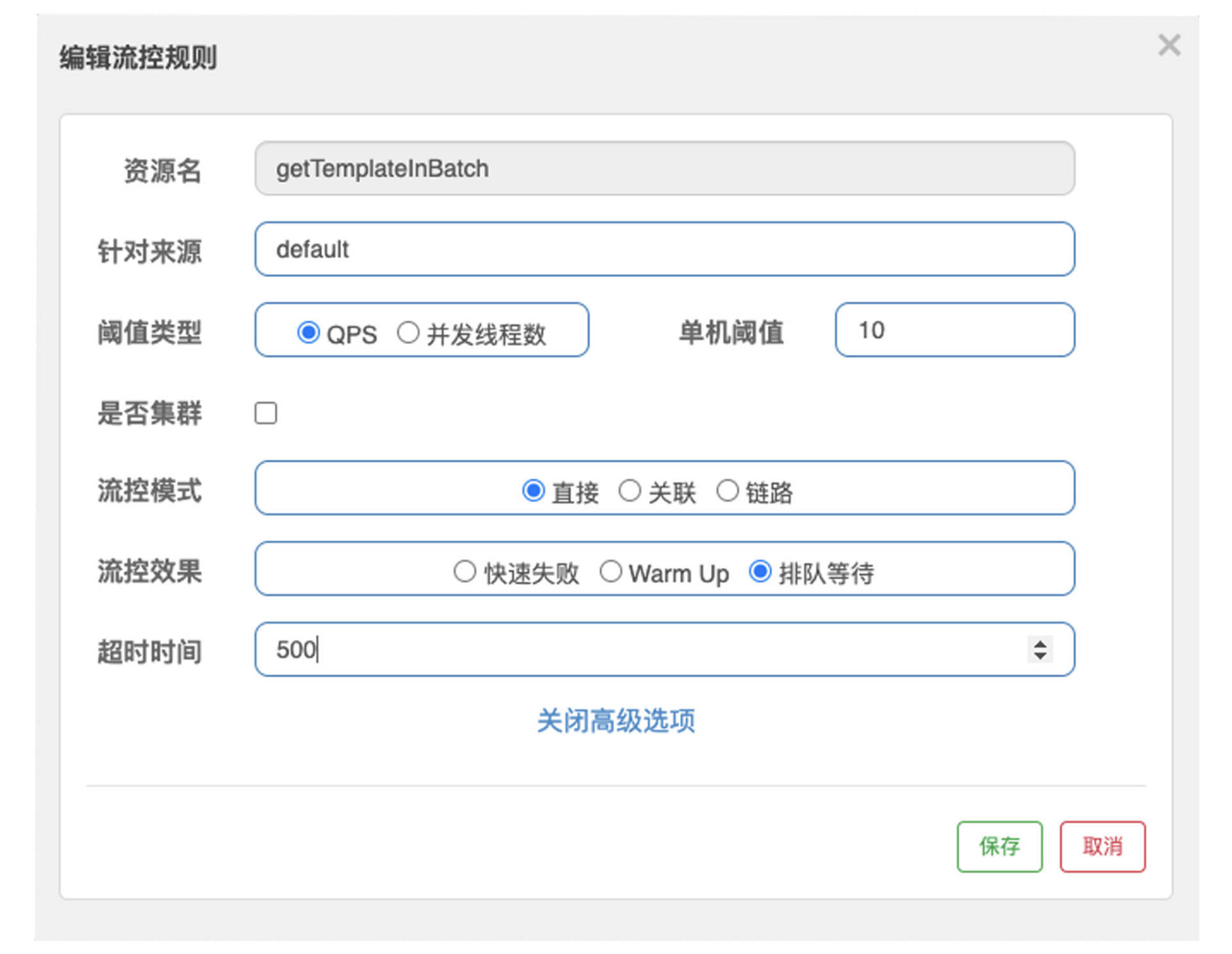Image resolution: width=1232 pixels, height=954 pixels.
Task: Click the 超时时间 stepper down arrow
Action: pos(1039,657)
